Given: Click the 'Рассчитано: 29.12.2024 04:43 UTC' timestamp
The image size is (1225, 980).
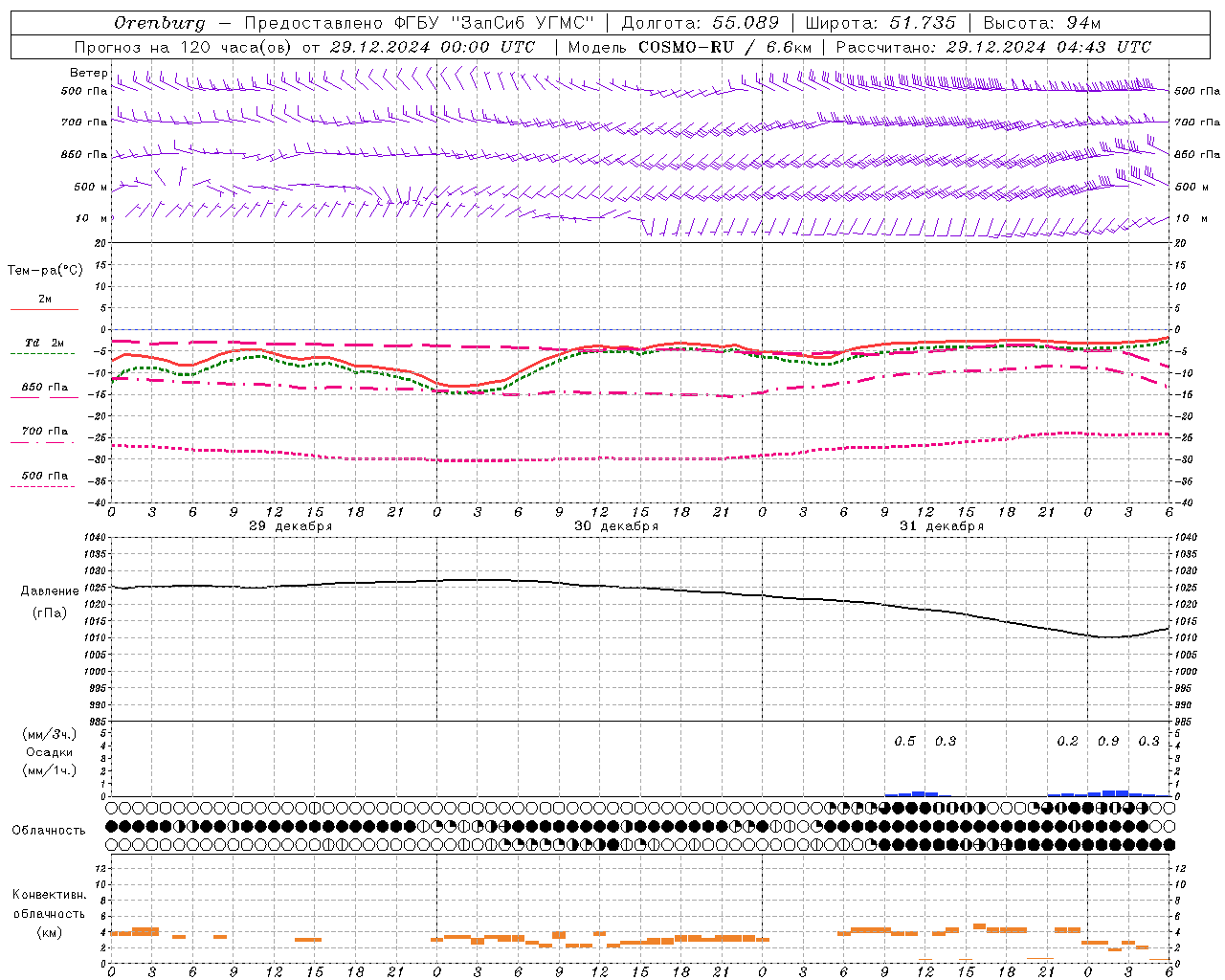Looking at the screenshot, I should point(993,47).
